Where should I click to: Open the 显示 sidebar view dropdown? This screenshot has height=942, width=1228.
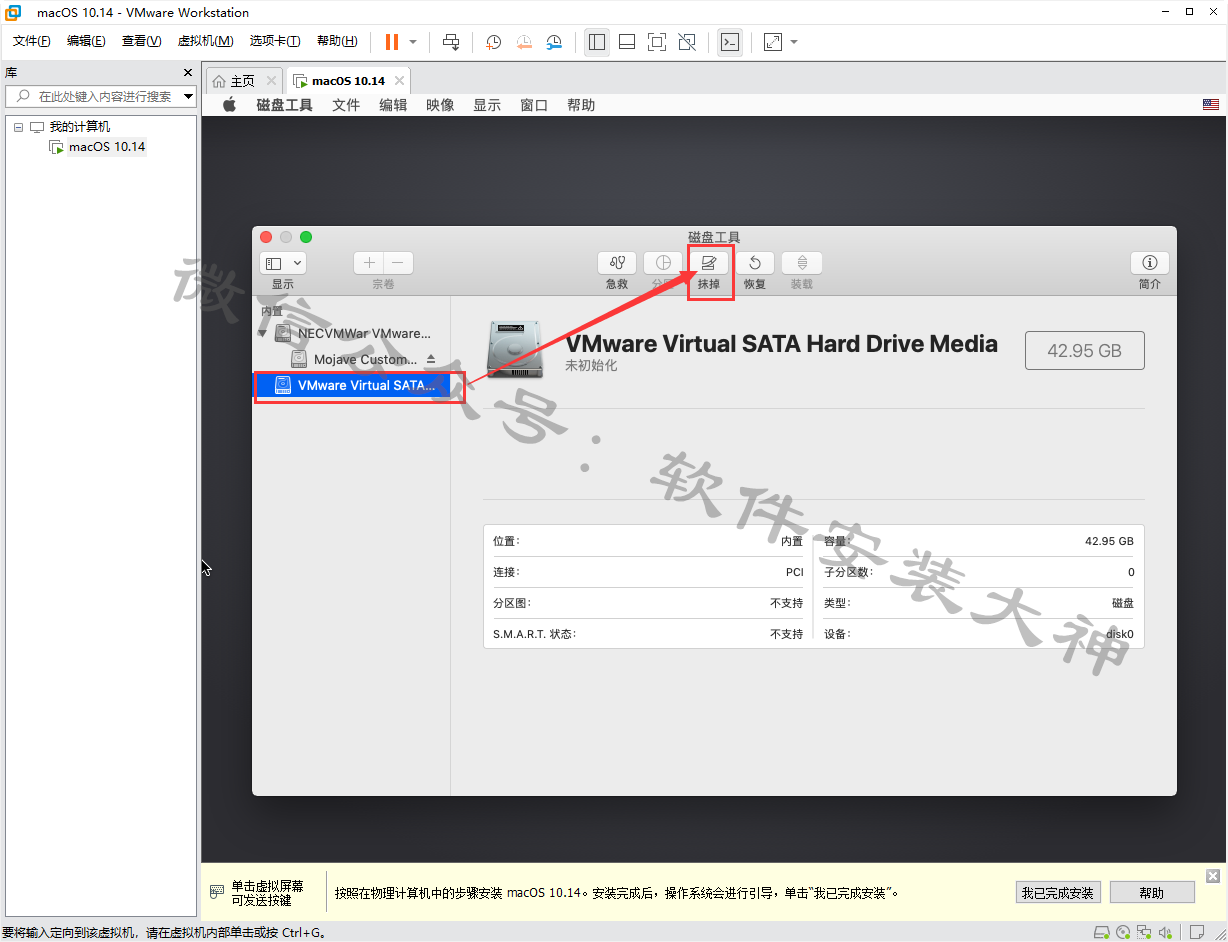coord(283,263)
